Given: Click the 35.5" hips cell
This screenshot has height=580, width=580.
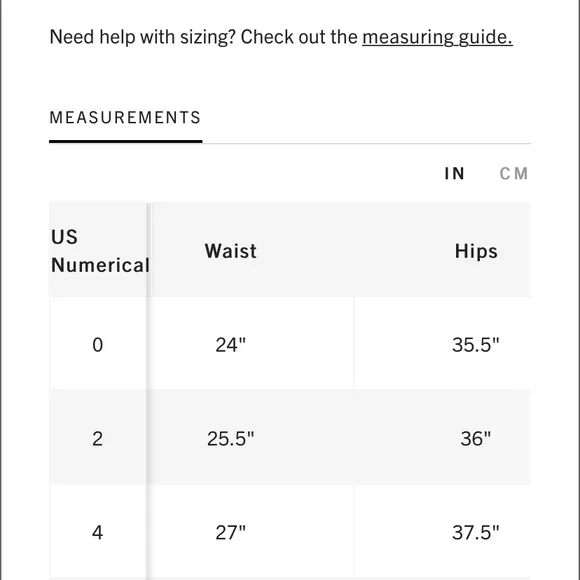Looking at the screenshot, I should [476, 345].
